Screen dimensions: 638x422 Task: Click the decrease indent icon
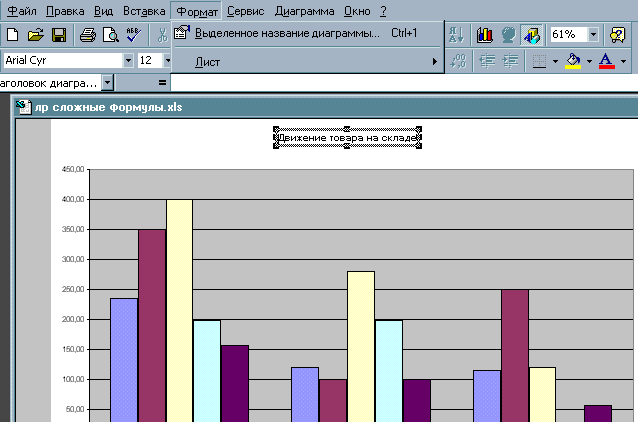pyautogui.click(x=487, y=61)
